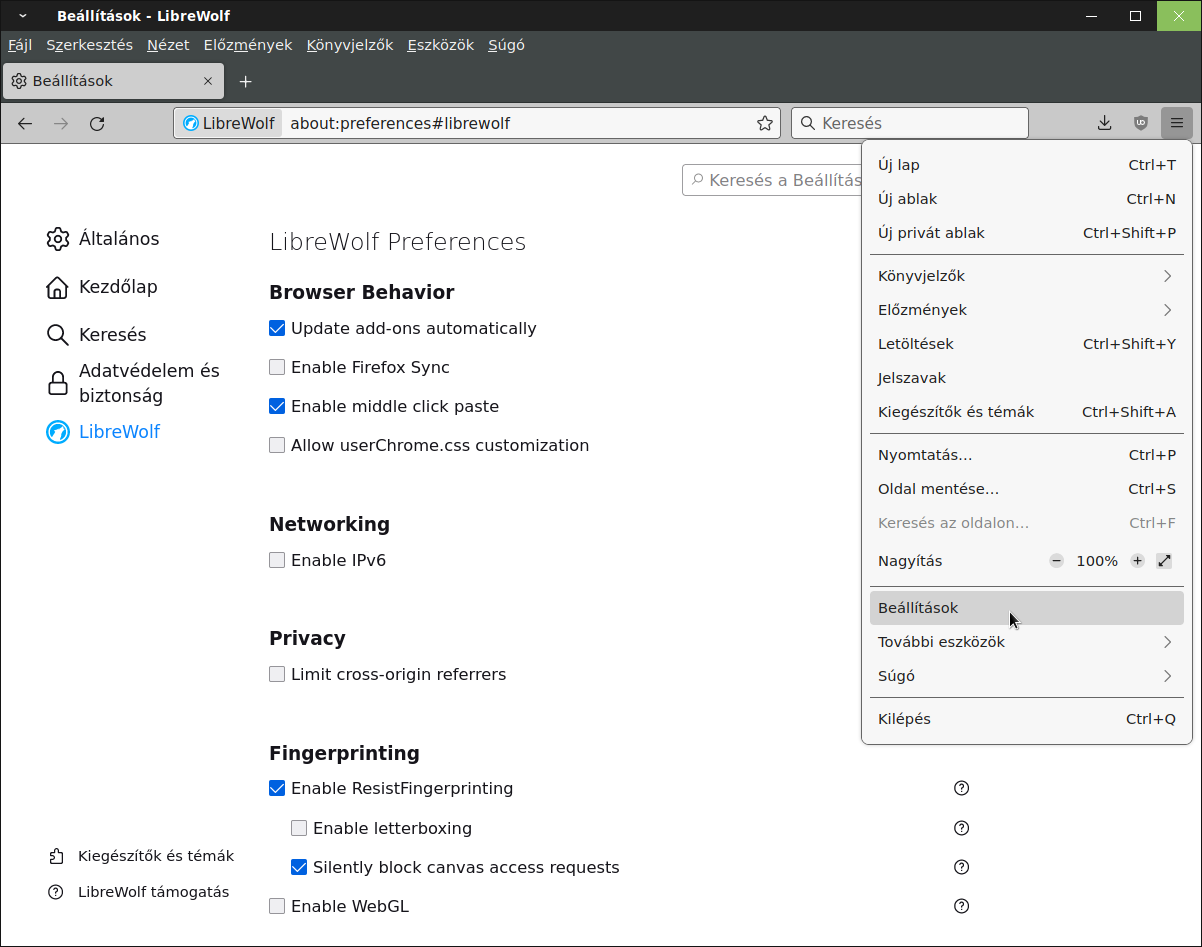
Task: Open the window menu chevron in title bar
Action: pos(22,16)
